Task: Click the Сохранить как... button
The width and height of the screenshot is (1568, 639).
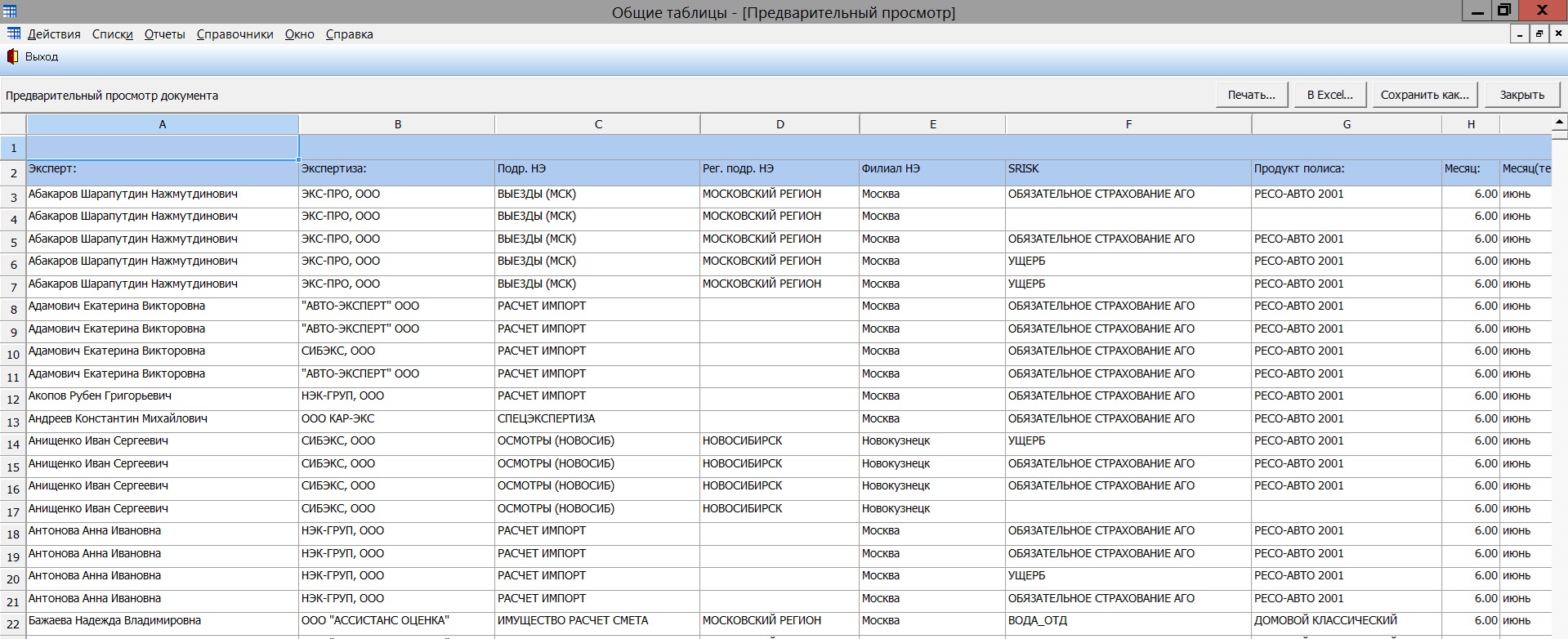Action: coord(1425,95)
